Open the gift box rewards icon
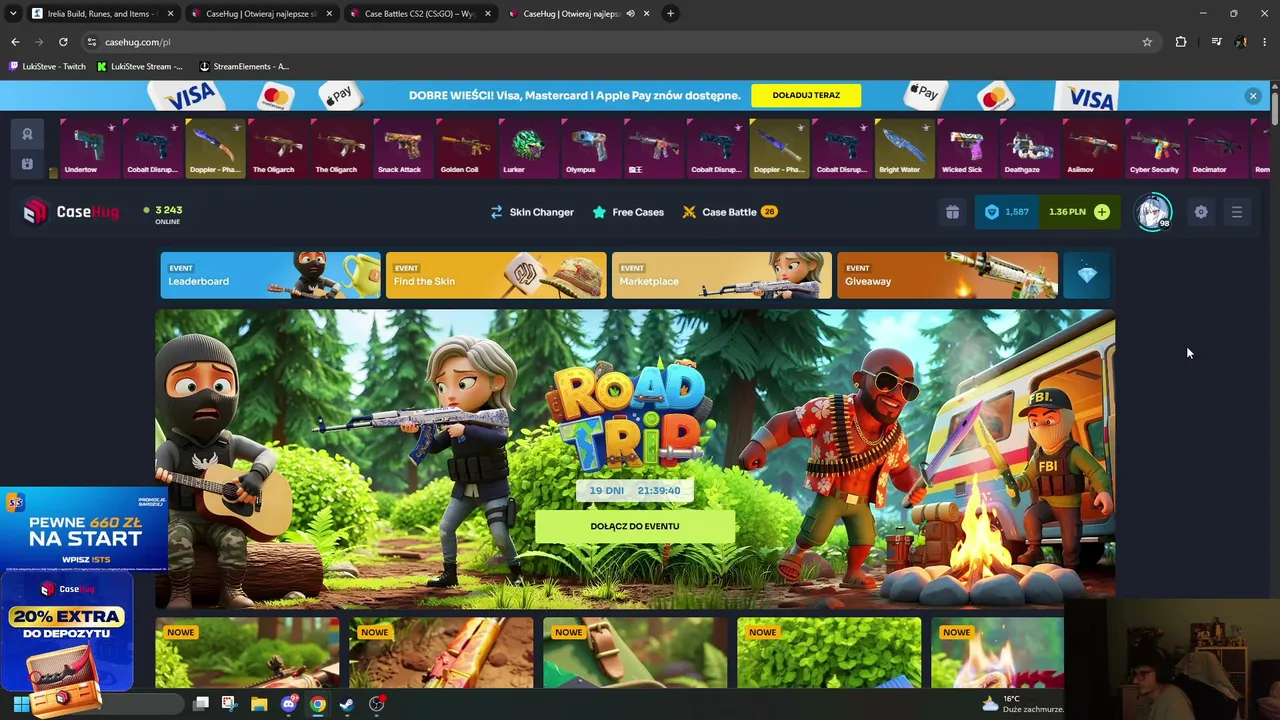The width and height of the screenshot is (1280, 720). 952,212
